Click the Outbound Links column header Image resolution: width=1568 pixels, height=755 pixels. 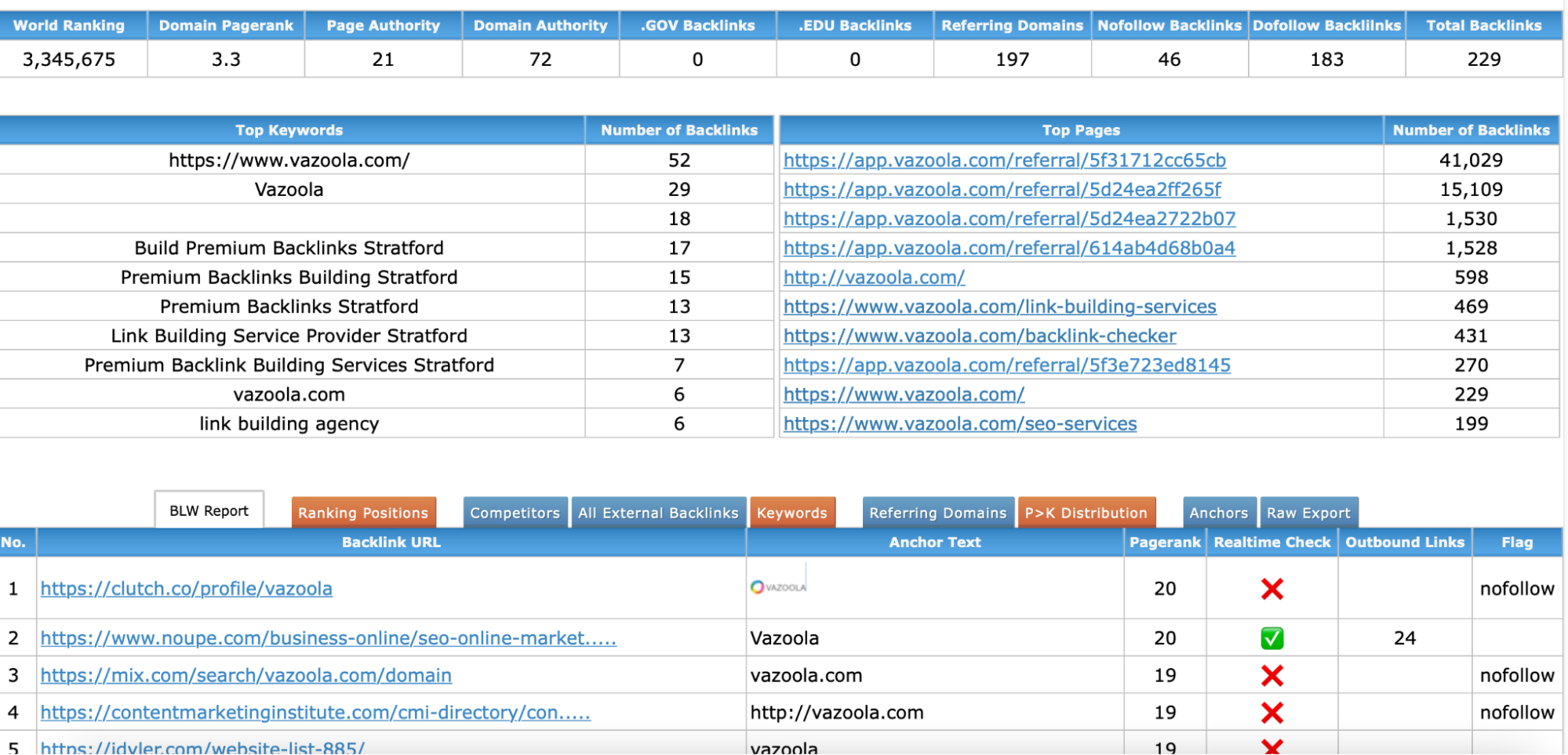click(1405, 542)
